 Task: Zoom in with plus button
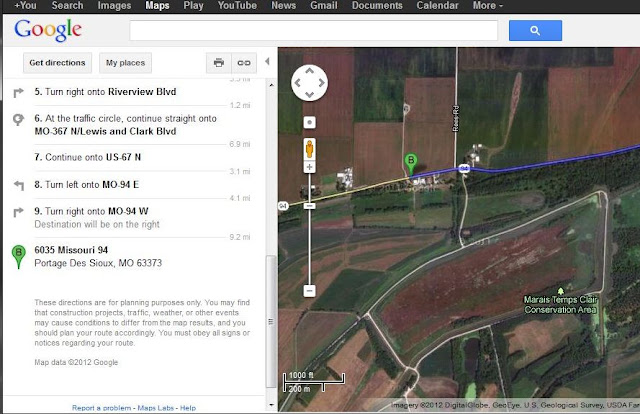pos(309,167)
